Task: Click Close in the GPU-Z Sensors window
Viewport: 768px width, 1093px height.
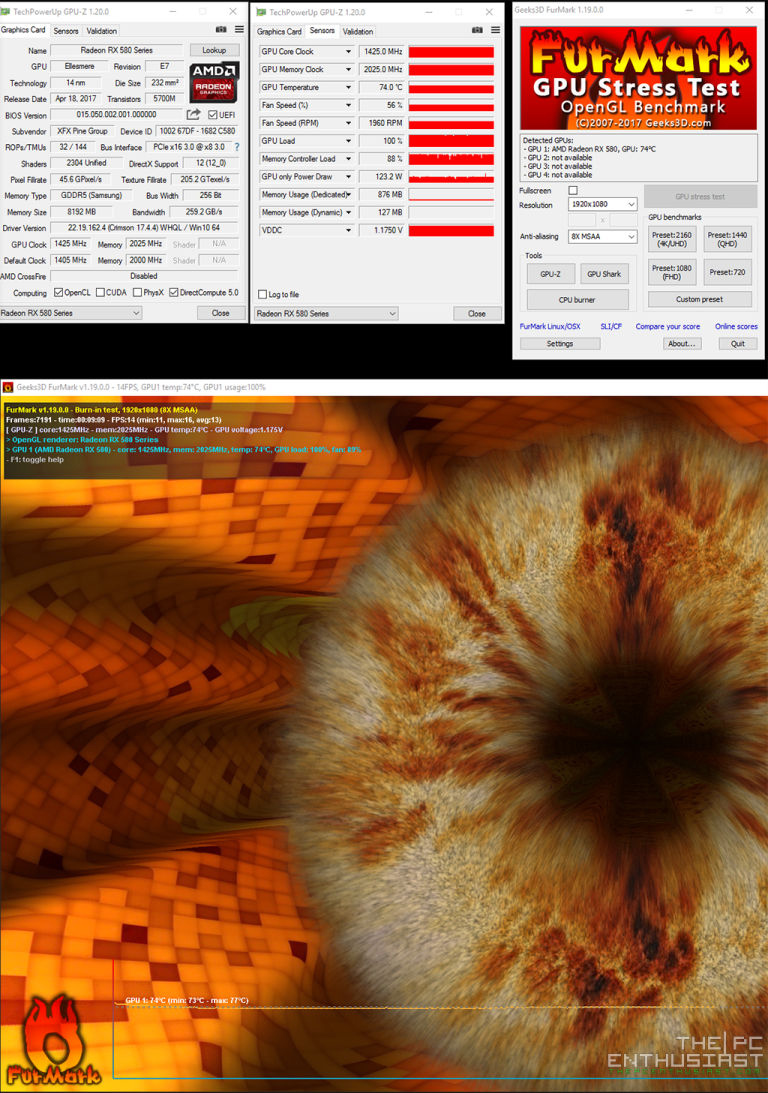Action: (477, 314)
